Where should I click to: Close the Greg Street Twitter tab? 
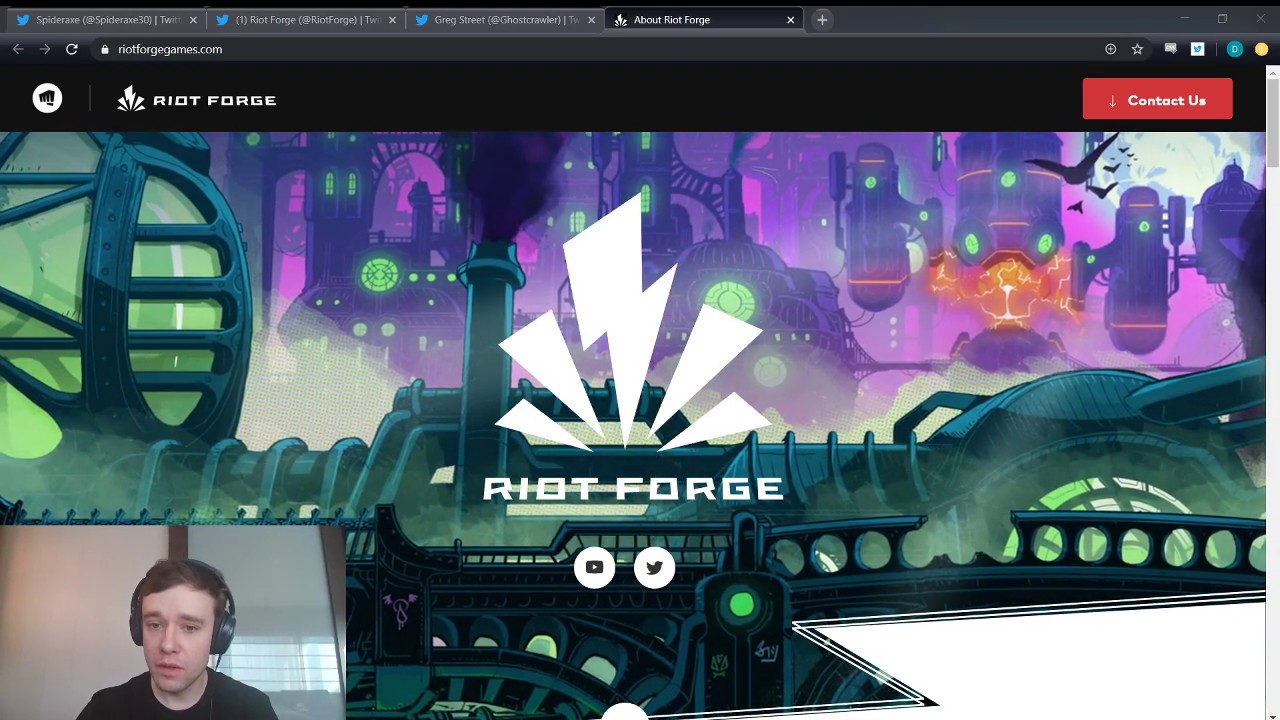click(591, 20)
